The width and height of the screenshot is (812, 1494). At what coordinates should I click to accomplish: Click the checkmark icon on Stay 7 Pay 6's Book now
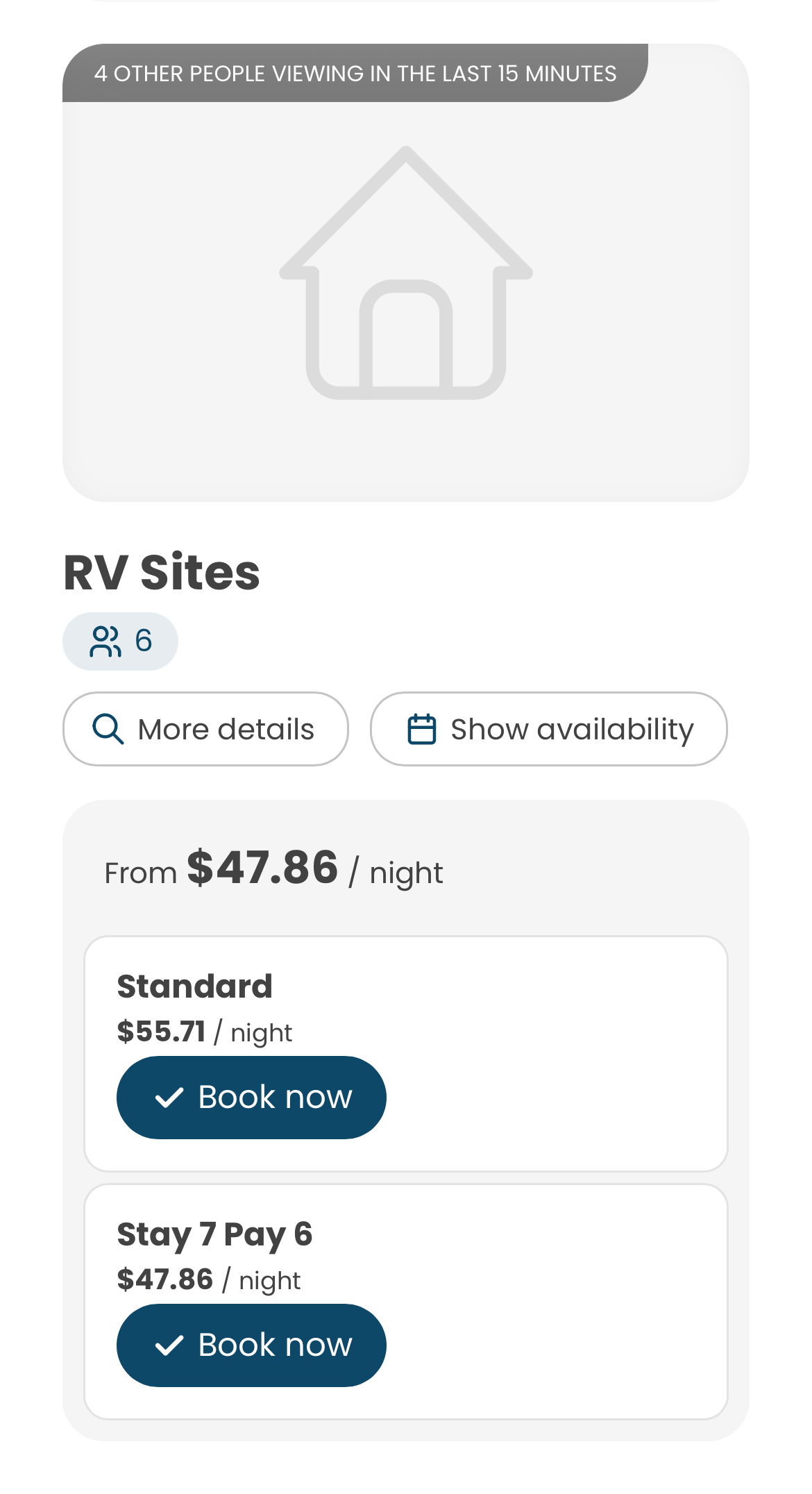(x=169, y=1345)
